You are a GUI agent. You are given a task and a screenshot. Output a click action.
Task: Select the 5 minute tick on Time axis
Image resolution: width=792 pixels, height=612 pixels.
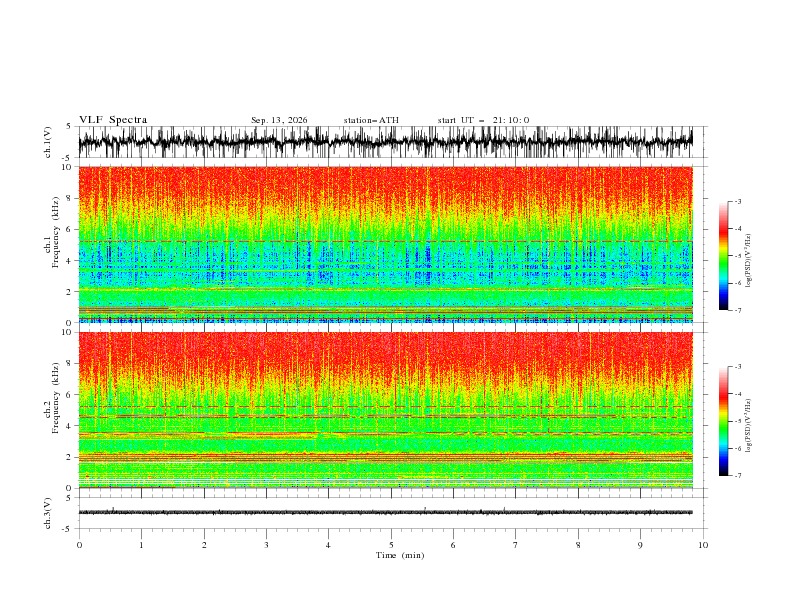(x=391, y=545)
